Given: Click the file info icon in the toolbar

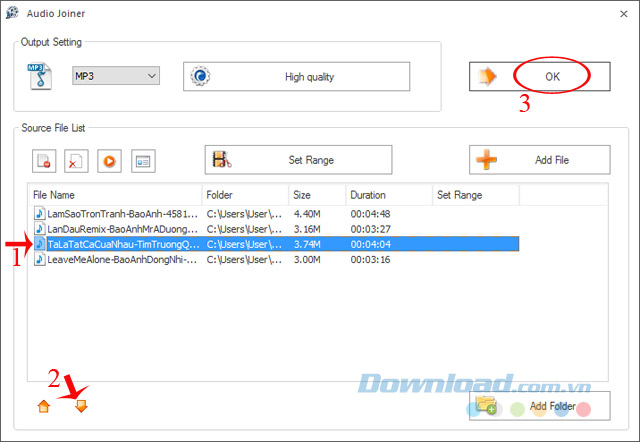Looking at the screenshot, I should (143, 161).
